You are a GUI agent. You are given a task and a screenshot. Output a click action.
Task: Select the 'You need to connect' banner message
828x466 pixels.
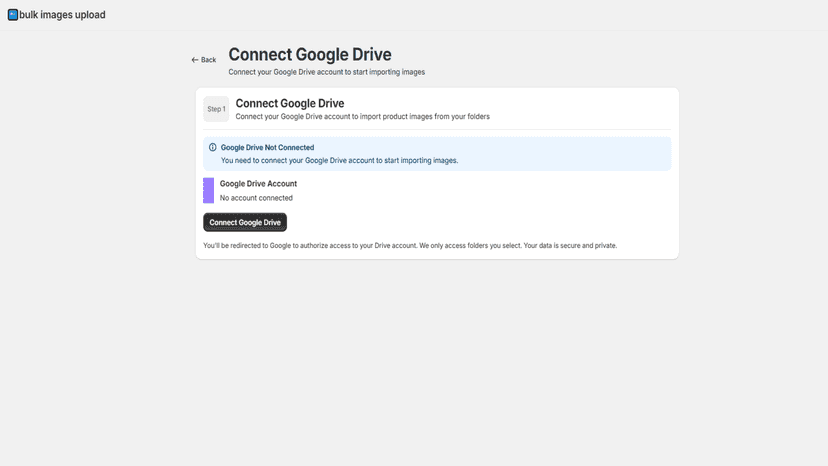coord(339,161)
